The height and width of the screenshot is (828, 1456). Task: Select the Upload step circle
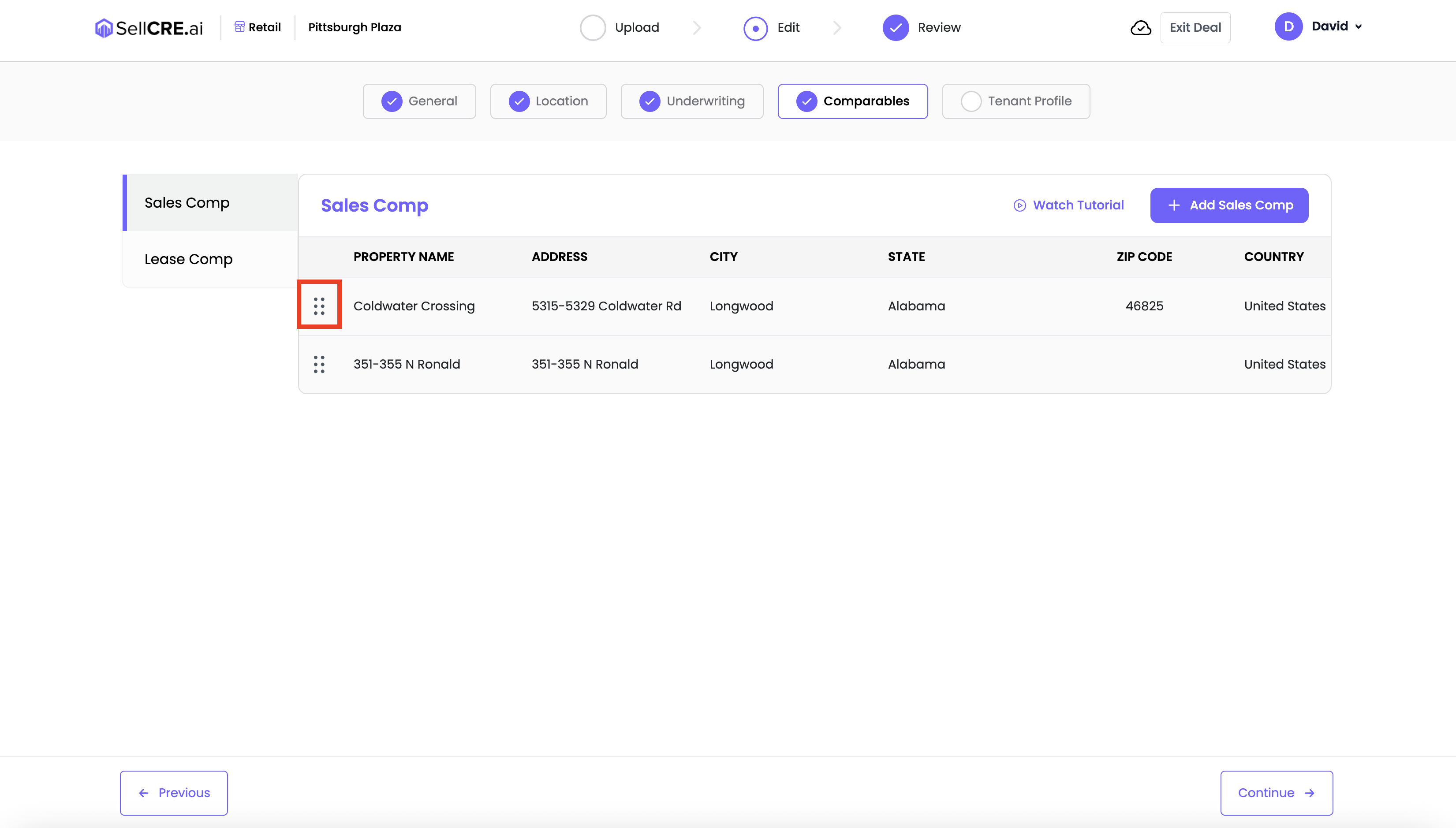coord(593,27)
